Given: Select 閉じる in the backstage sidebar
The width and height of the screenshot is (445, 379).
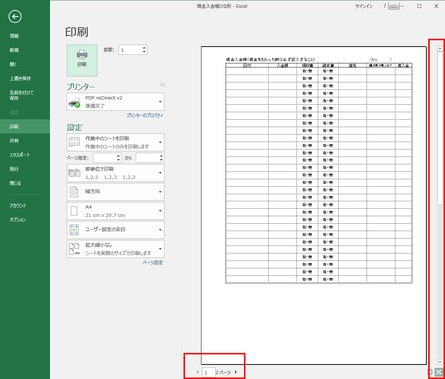Looking at the screenshot, I should [x=15, y=183].
